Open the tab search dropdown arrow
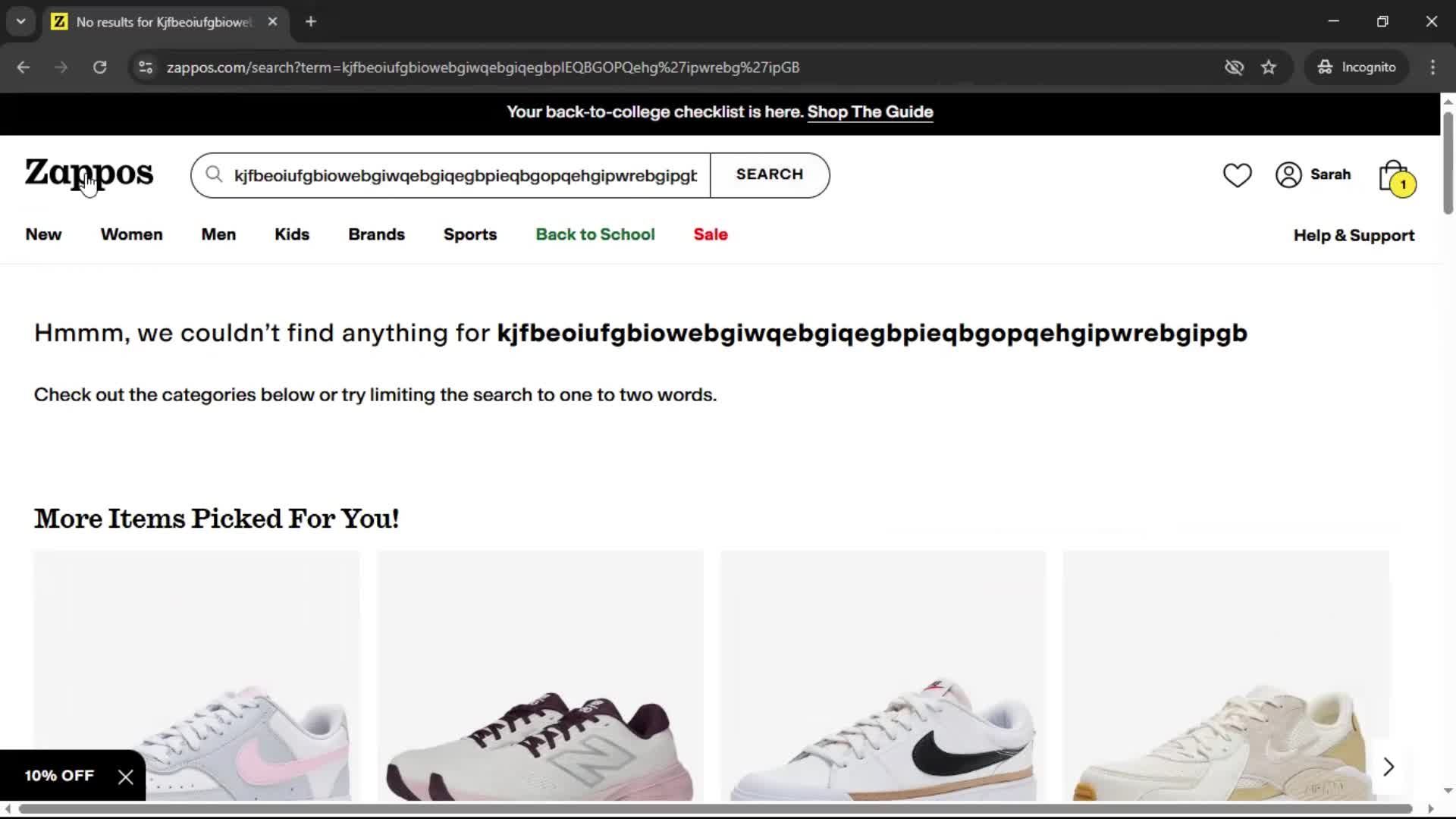Image resolution: width=1456 pixels, height=819 pixels. (21, 22)
